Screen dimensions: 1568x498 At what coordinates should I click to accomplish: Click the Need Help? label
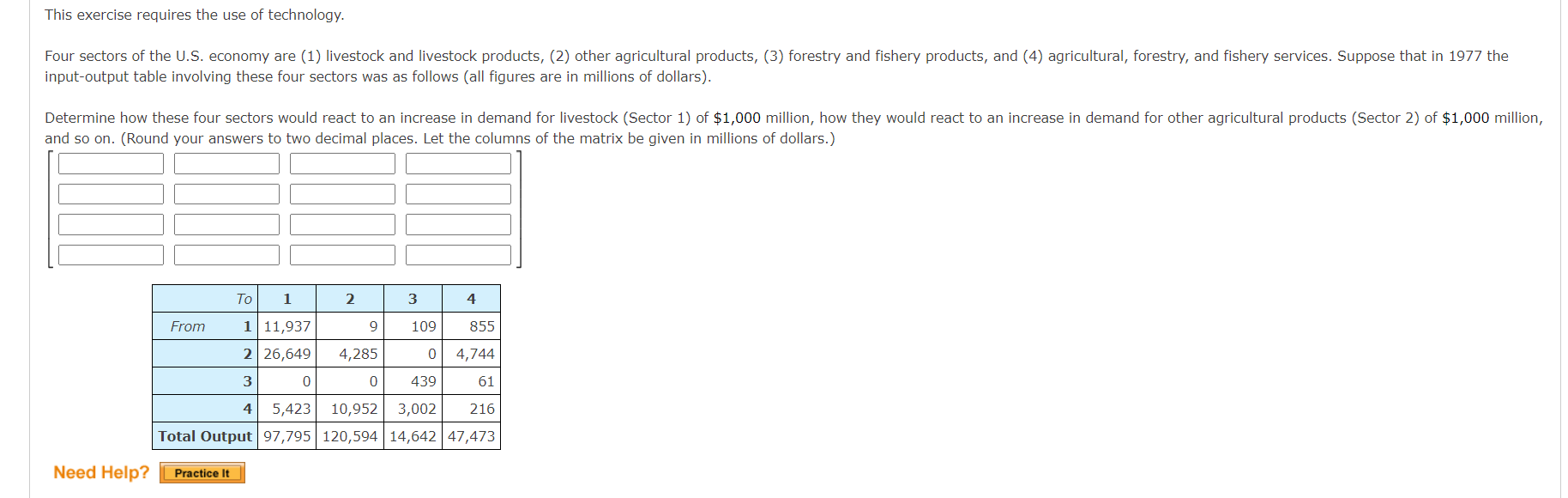100,472
